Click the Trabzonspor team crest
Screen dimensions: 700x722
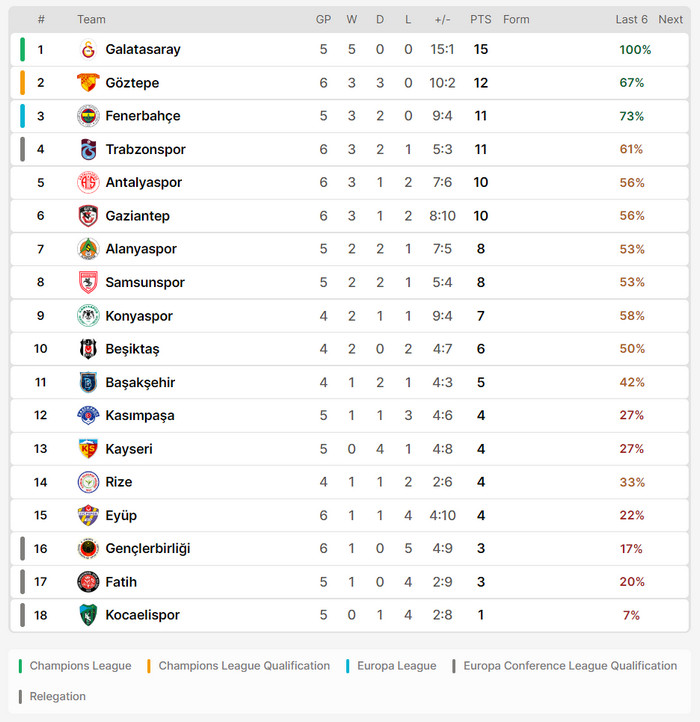coord(88,149)
